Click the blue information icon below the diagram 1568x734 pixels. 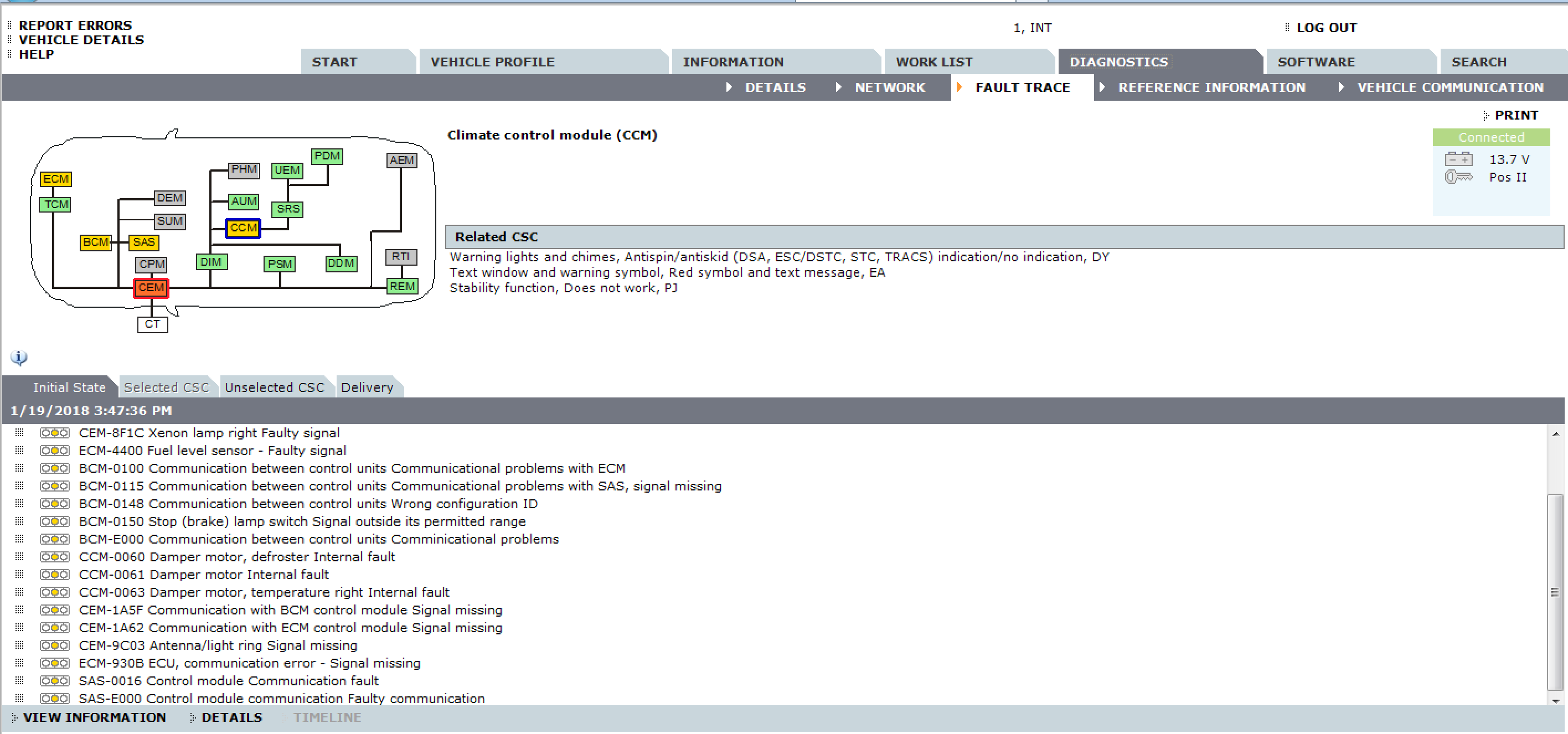tap(19, 357)
